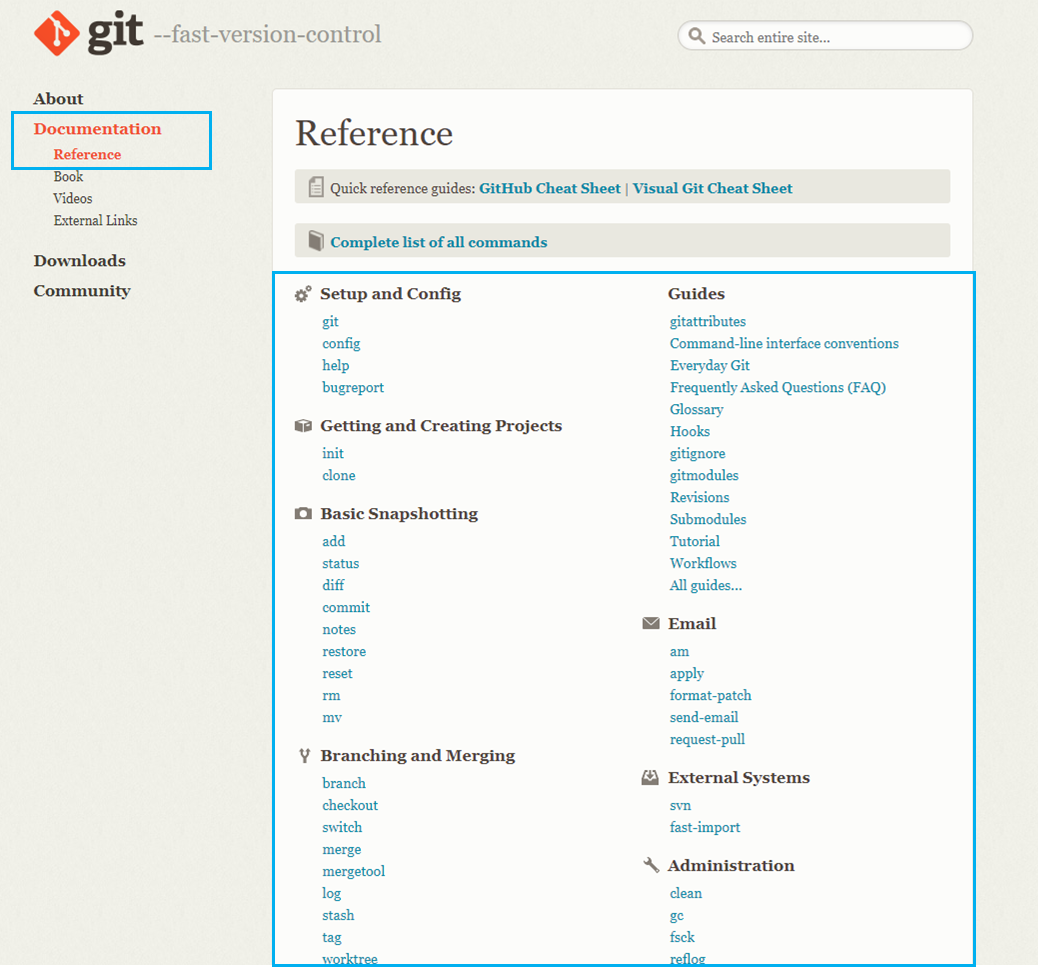The image size is (1038, 967).
Task: Open the gitignore guide
Action: tap(698, 453)
